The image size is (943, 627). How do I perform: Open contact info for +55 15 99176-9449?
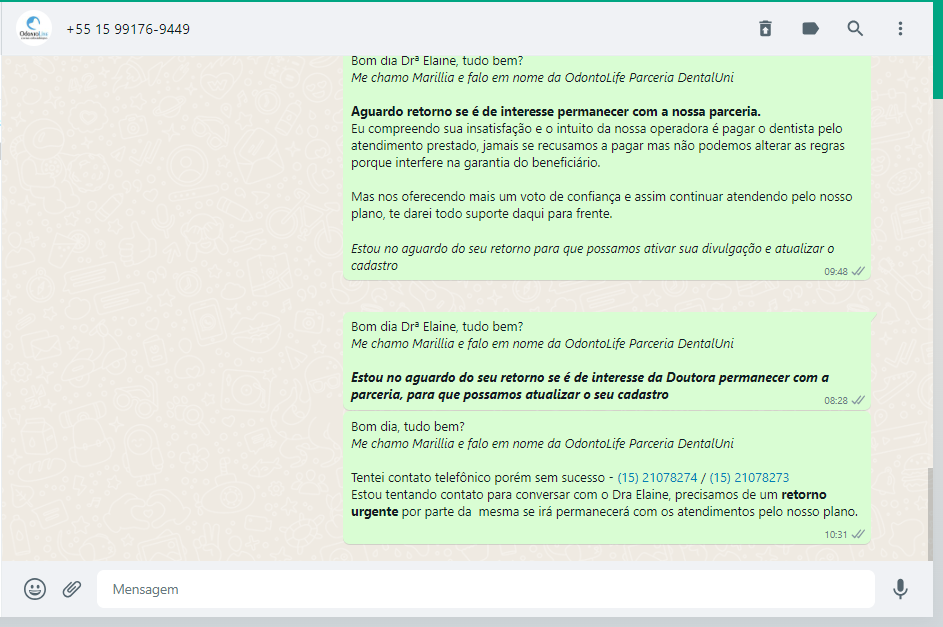128,29
